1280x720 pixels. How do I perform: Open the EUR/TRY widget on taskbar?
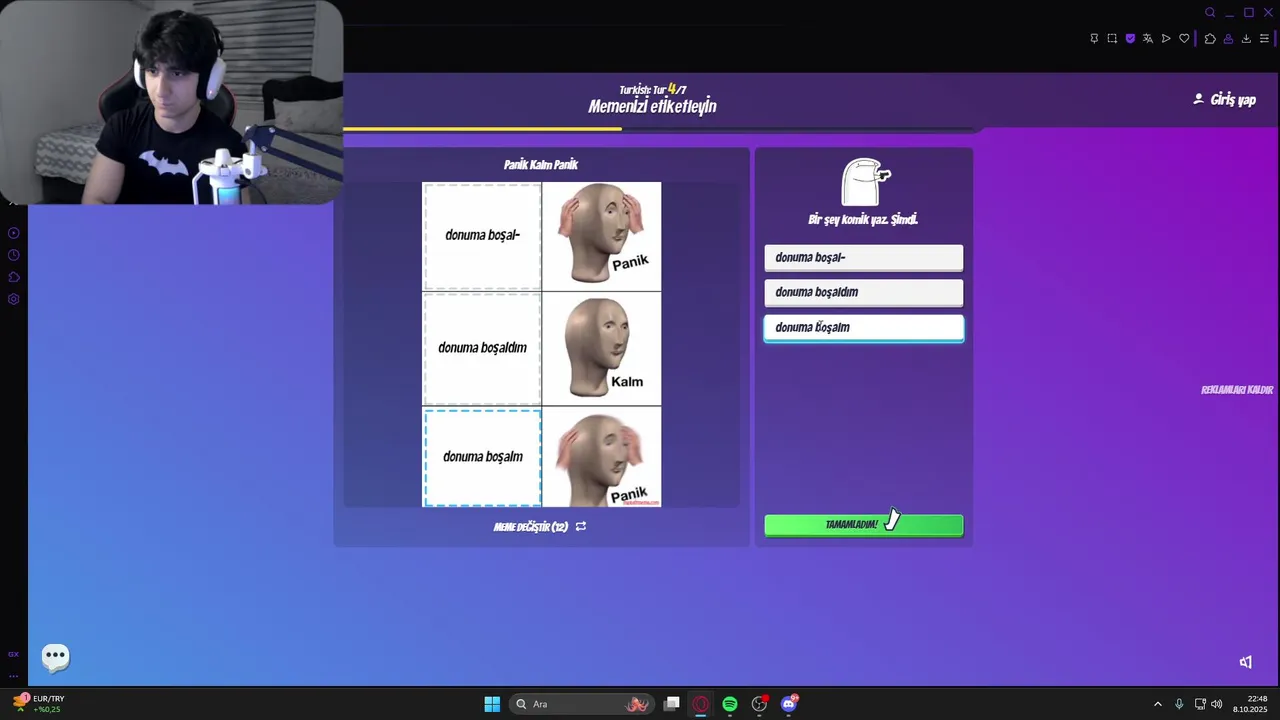[x=38, y=704]
